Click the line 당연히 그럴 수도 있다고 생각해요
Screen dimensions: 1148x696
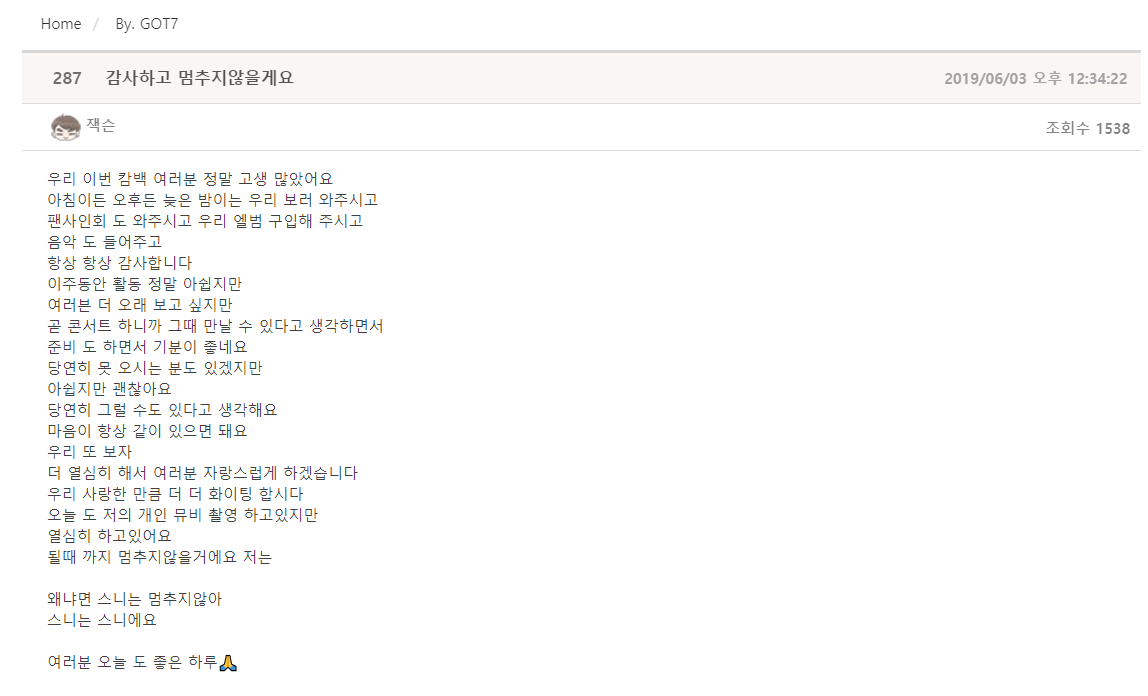pyautogui.click(x=162, y=410)
